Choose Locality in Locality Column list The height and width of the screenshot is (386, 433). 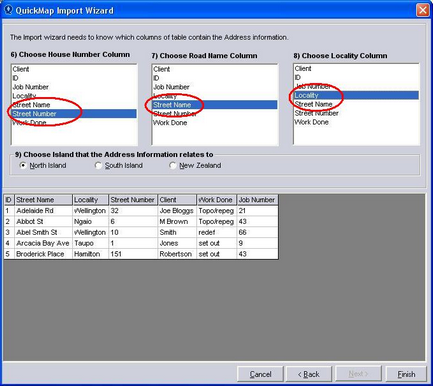[x=356, y=95]
